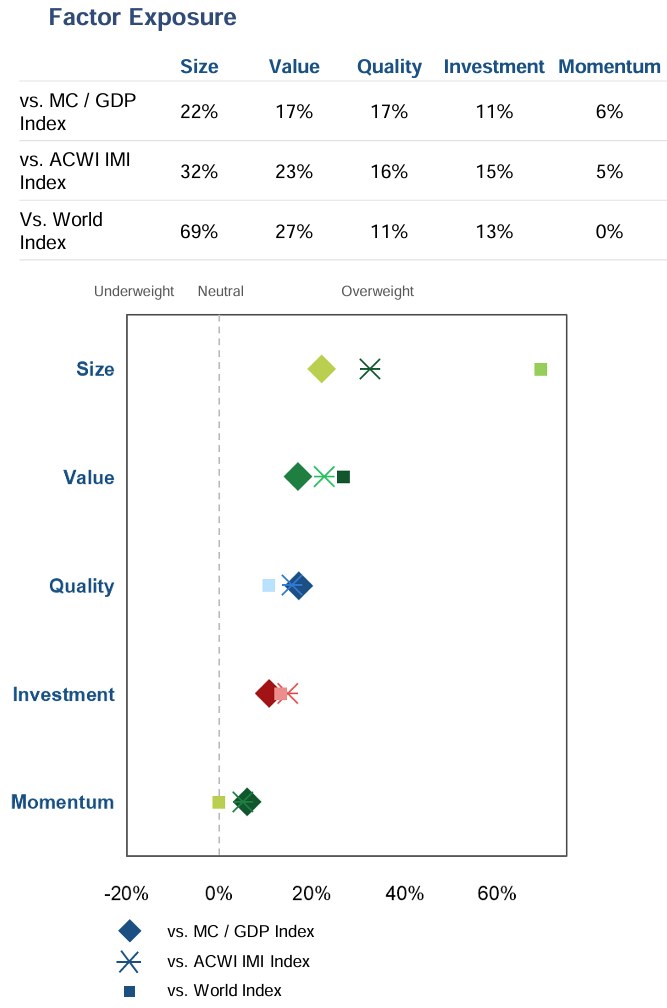
Task: Click the Quality column header in table
Action: click(x=389, y=67)
